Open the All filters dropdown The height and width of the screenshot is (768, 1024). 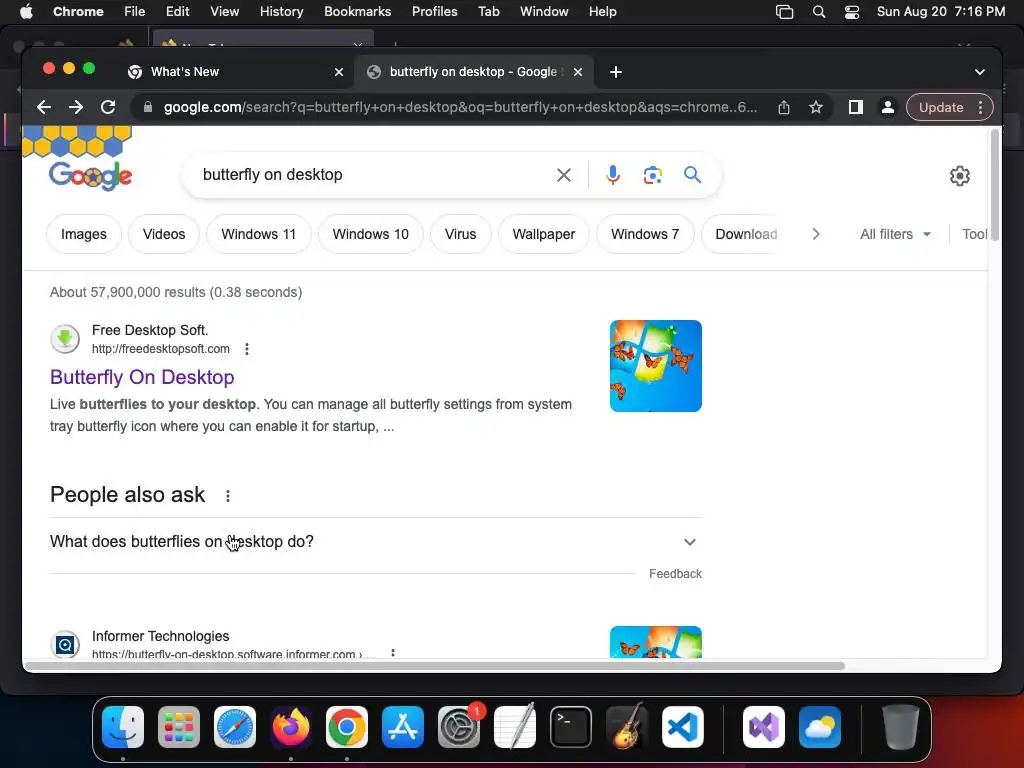pyautogui.click(x=895, y=234)
